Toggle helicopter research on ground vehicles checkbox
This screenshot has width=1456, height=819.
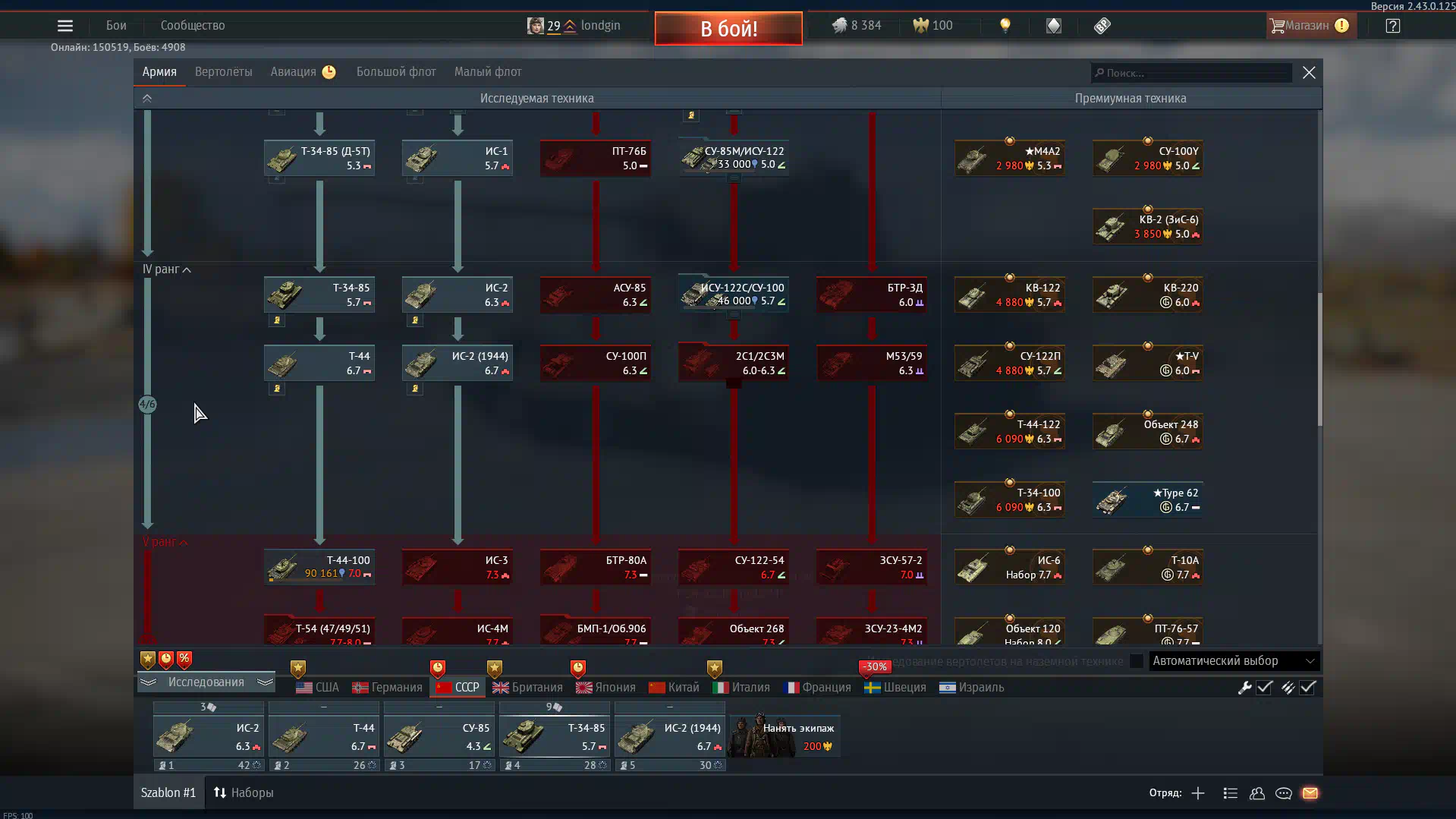[x=1136, y=661]
